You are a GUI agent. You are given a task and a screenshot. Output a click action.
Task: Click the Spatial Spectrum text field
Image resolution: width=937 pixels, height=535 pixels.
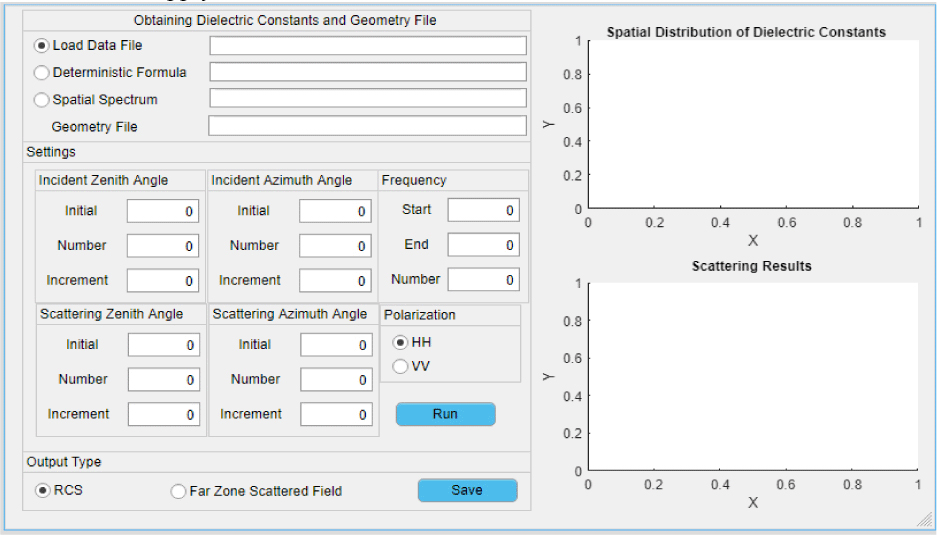[x=367, y=98]
